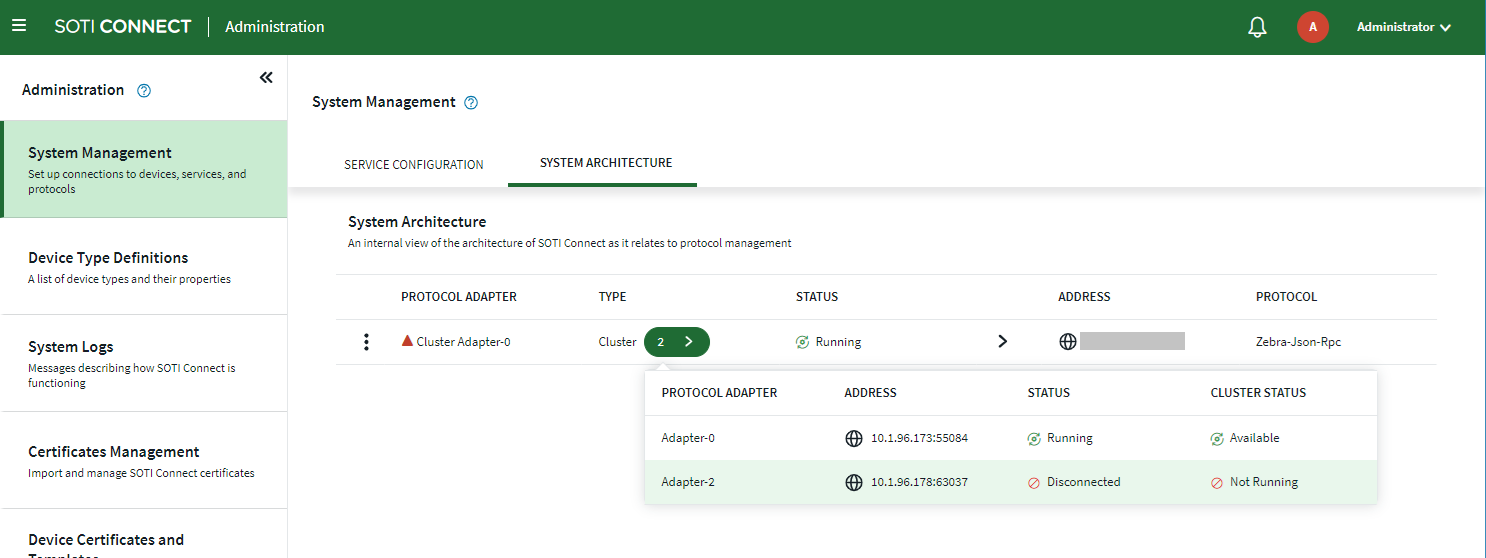This screenshot has height=558, width=1486.
Task: Open the hamburger navigation menu
Action: [18, 26]
